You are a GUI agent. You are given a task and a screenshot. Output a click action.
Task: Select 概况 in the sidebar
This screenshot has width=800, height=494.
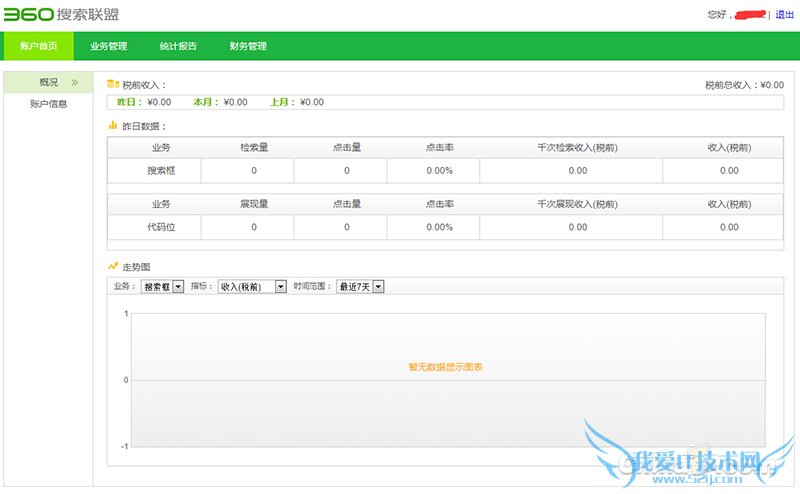(x=48, y=82)
